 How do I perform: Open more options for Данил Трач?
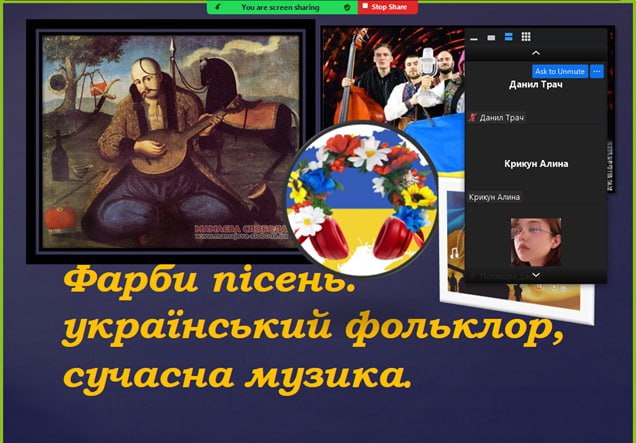point(597,71)
